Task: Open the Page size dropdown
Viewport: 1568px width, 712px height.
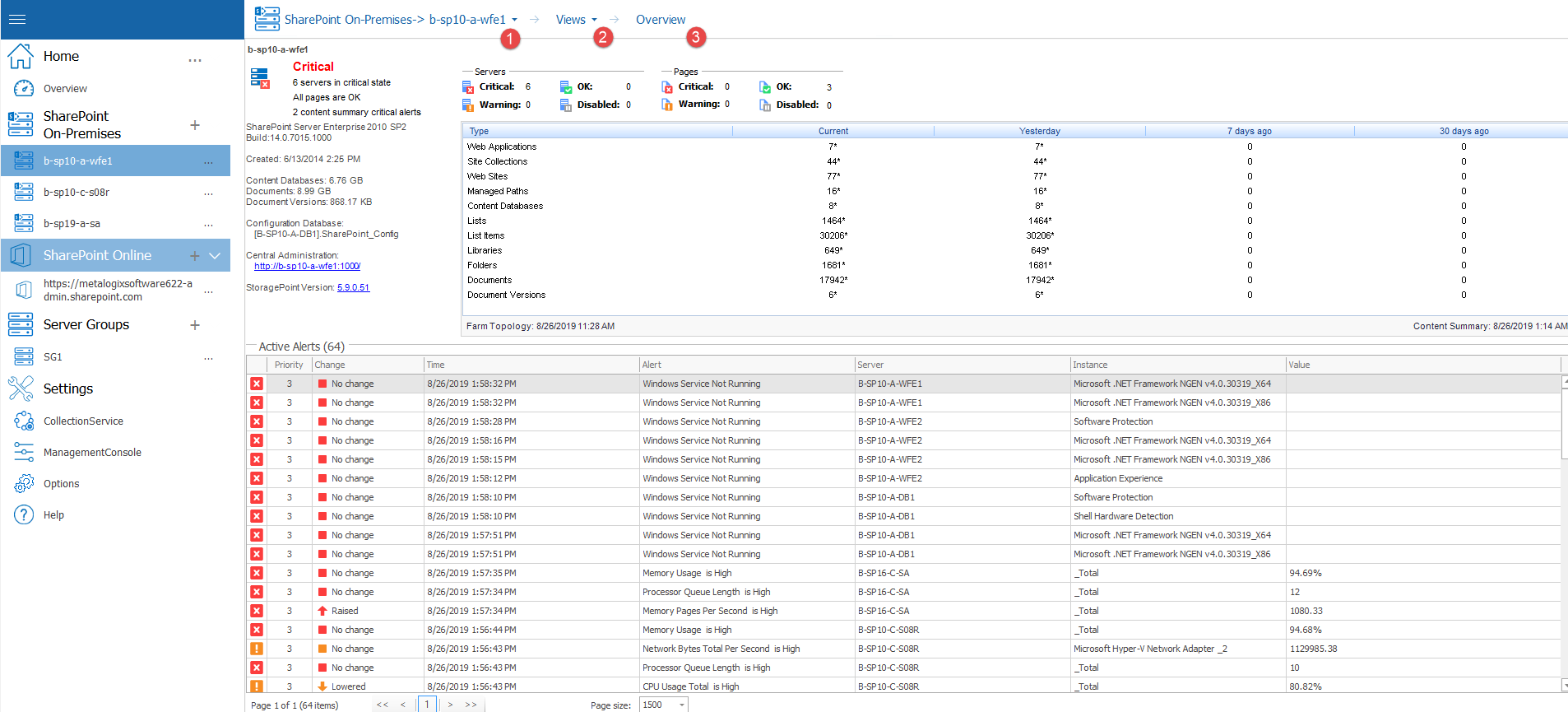Action: click(682, 705)
